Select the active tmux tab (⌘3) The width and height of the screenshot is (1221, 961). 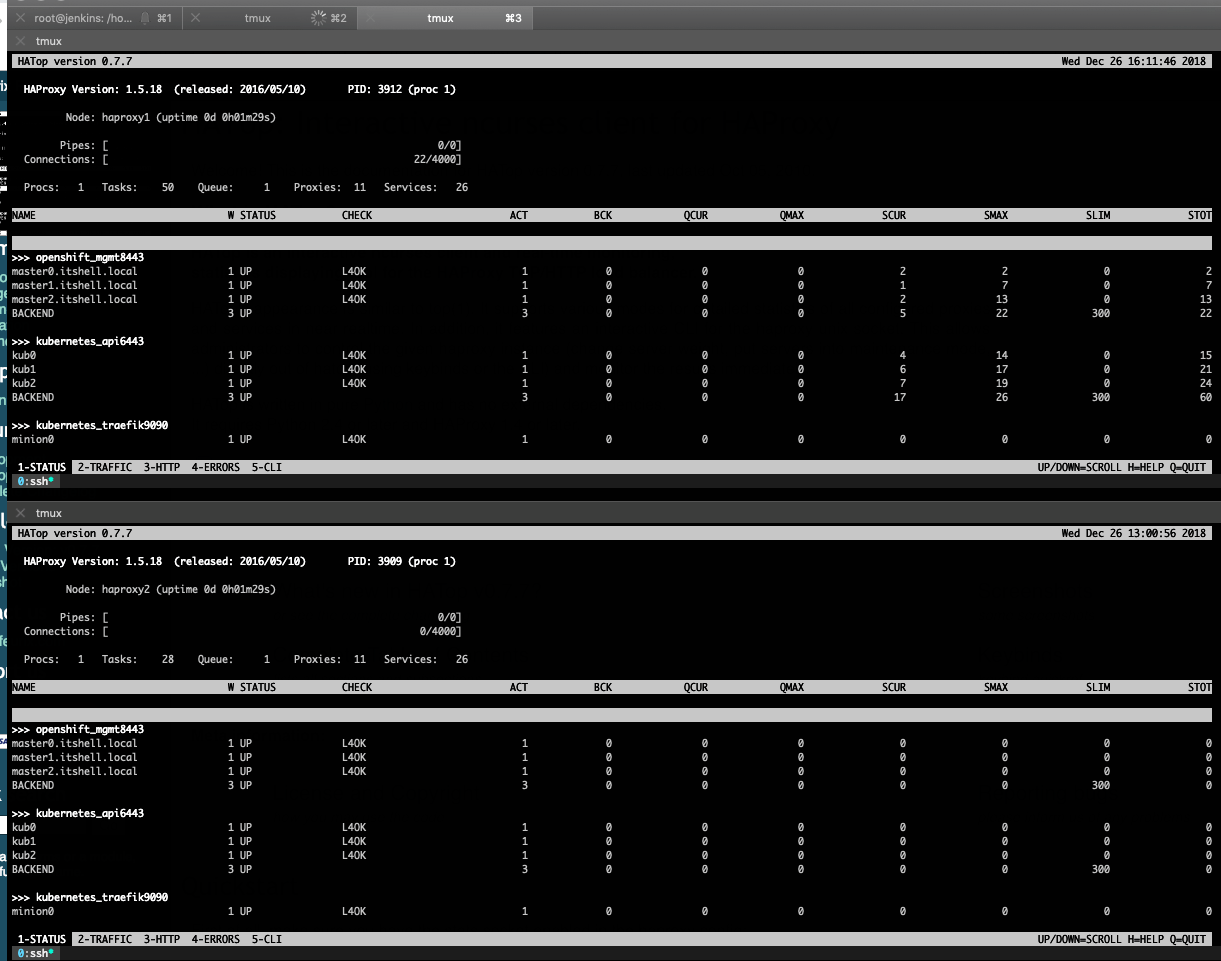coord(446,18)
